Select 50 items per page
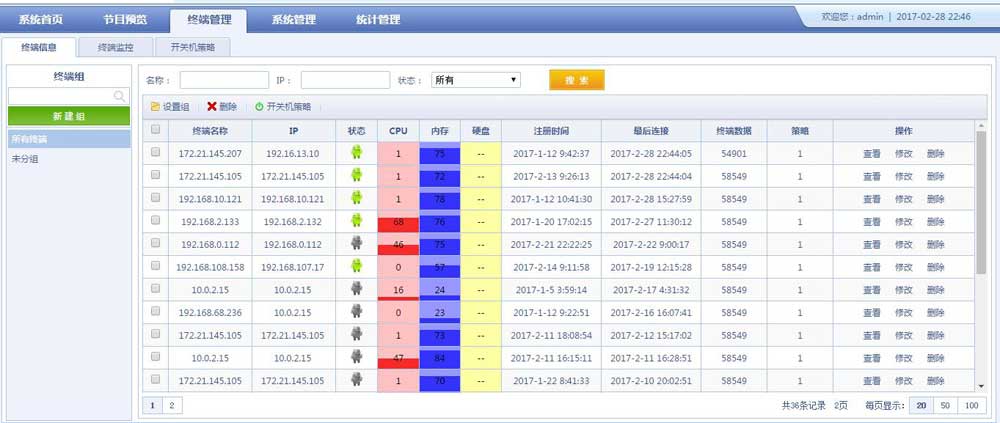This screenshot has width=1000, height=423. (x=945, y=405)
